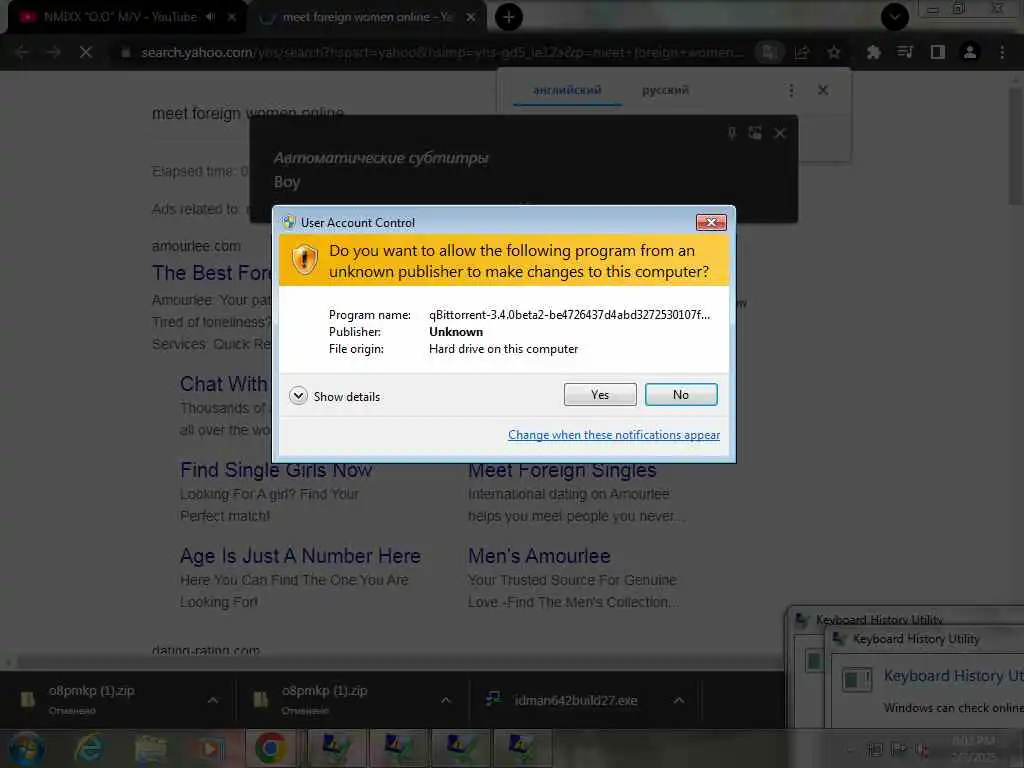Image resolution: width=1024 pixels, height=768 pixels.
Task: Expand options for second o8pmkp zip download
Action: (x=446, y=700)
